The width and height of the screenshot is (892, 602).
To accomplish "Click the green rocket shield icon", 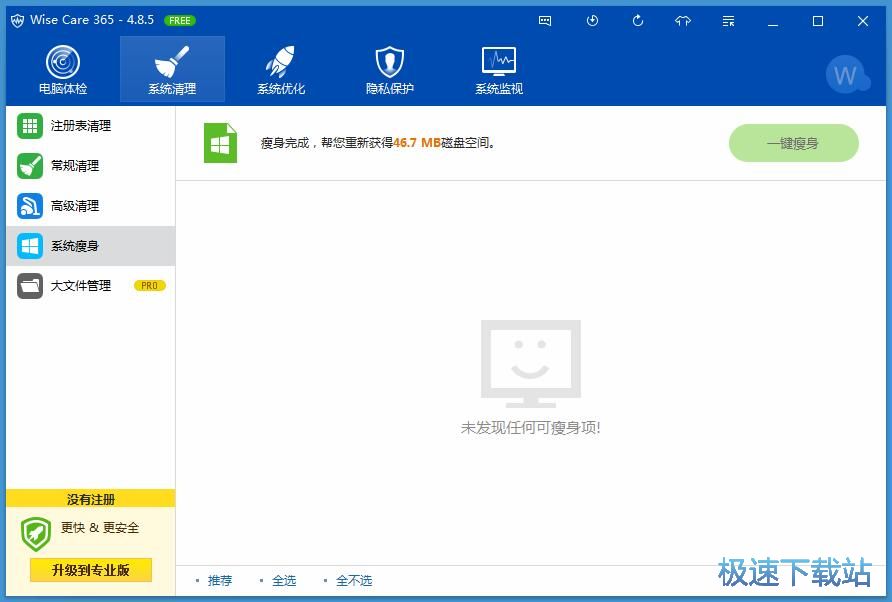I will coord(36,534).
